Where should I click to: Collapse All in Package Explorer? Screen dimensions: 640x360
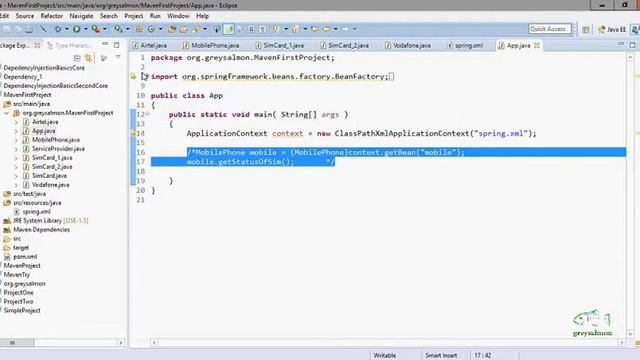(77, 58)
